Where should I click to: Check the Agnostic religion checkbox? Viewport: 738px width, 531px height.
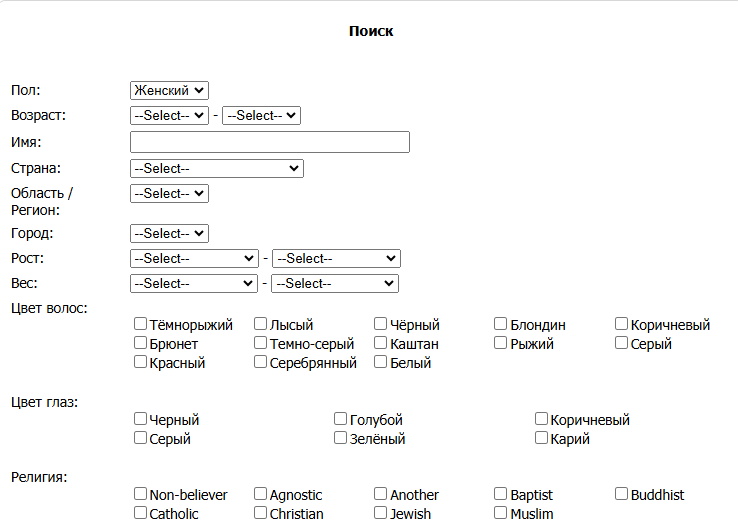pos(261,494)
